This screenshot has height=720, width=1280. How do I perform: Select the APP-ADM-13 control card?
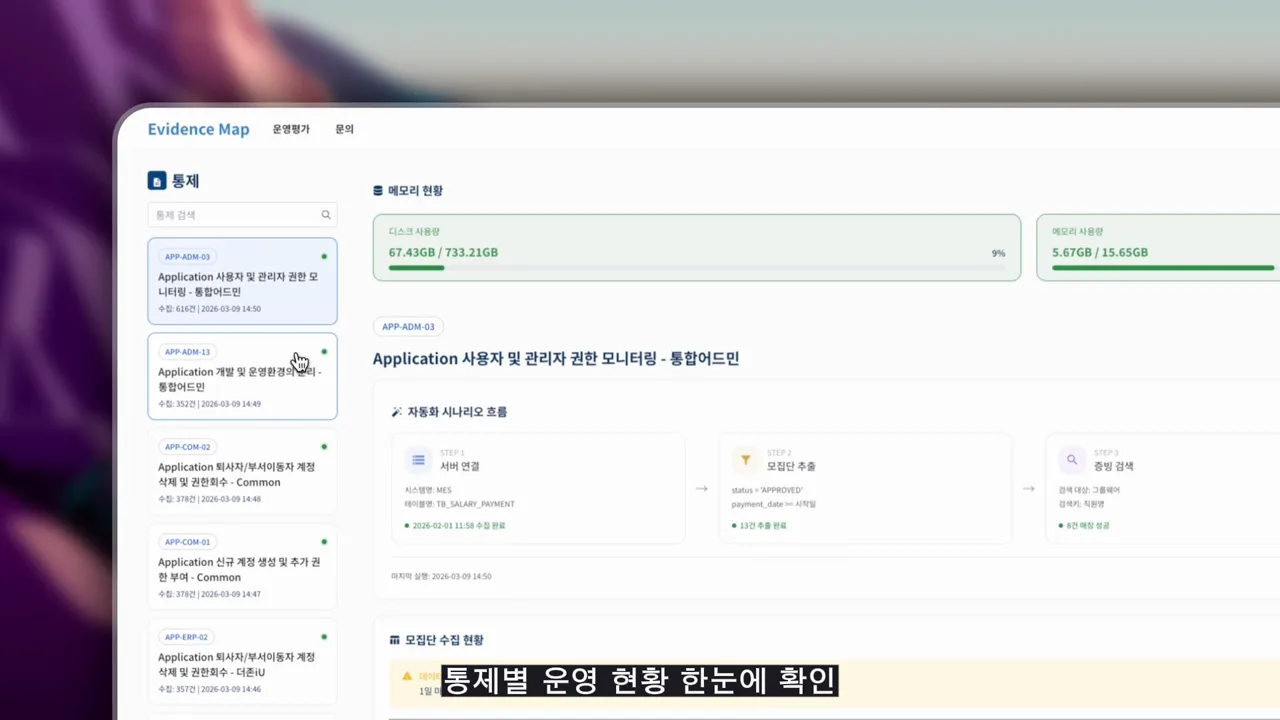point(242,376)
